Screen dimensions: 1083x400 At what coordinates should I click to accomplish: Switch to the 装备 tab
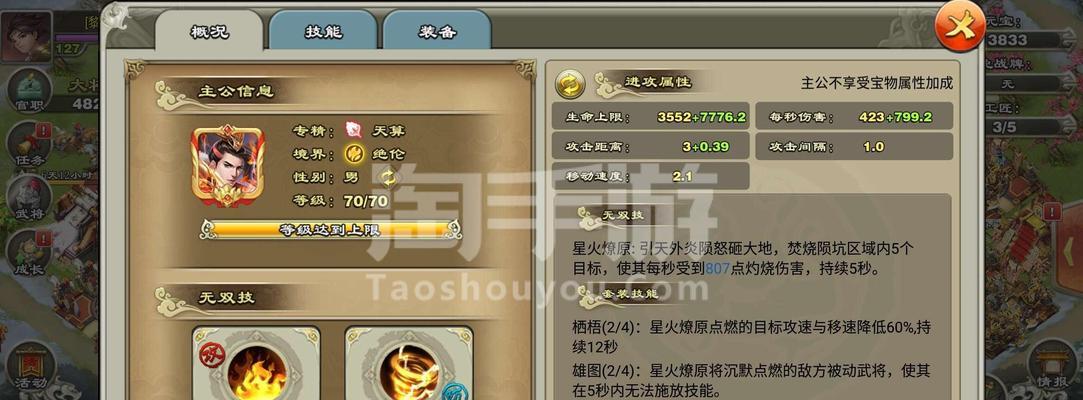[437, 31]
